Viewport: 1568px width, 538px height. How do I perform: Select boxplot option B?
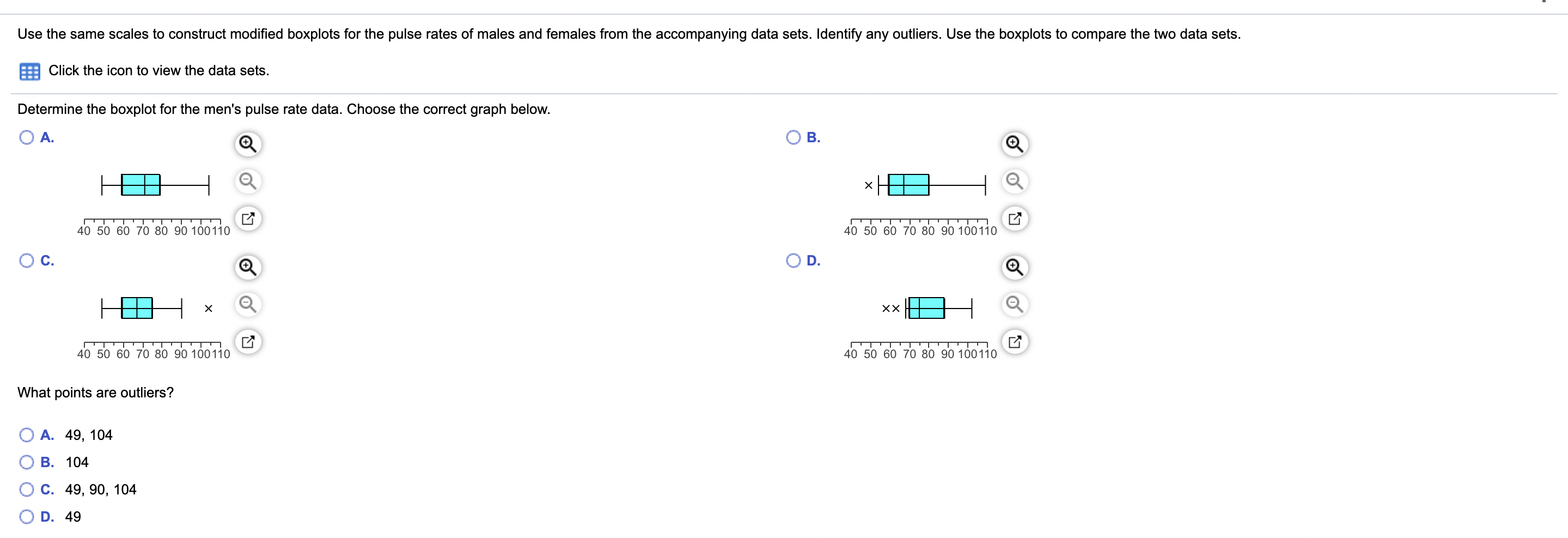click(x=793, y=137)
